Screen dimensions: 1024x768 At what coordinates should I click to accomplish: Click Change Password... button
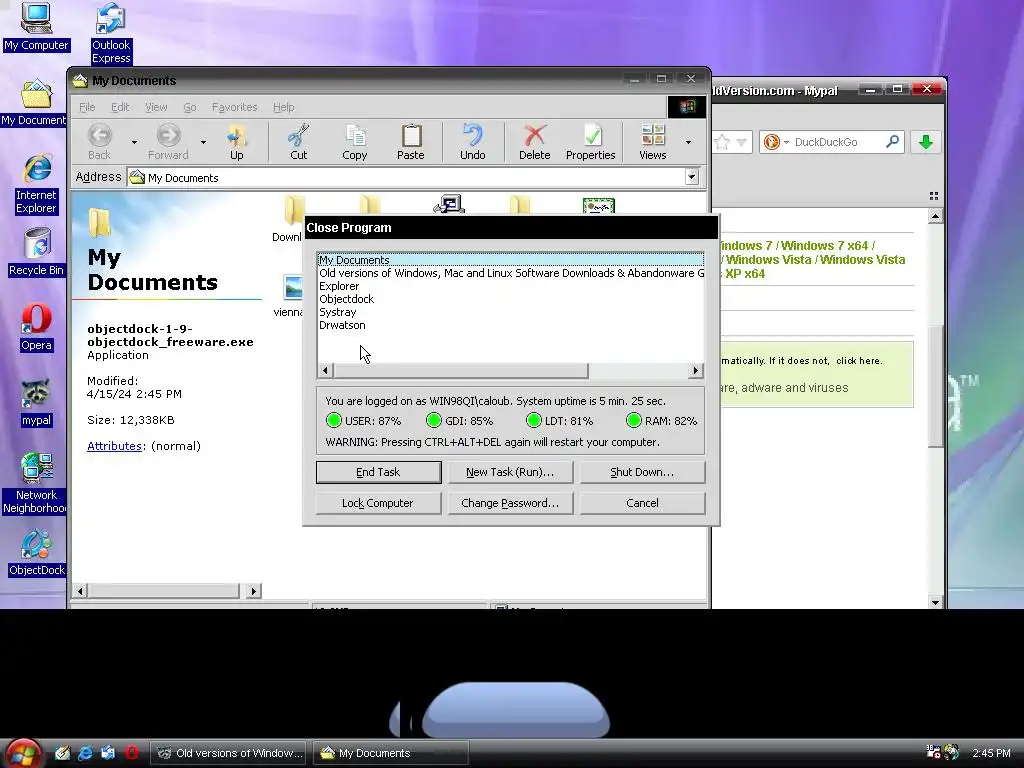coord(510,503)
